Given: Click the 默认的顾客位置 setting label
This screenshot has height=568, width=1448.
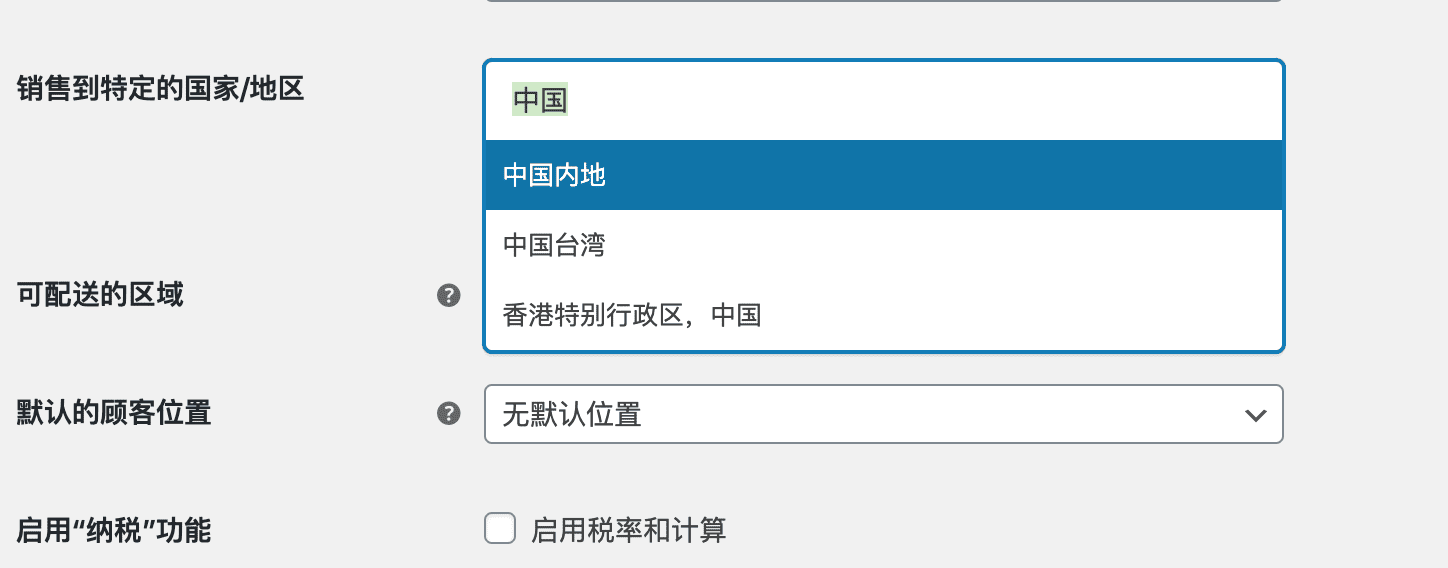Looking at the screenshot, I should [x=114, y=412].
